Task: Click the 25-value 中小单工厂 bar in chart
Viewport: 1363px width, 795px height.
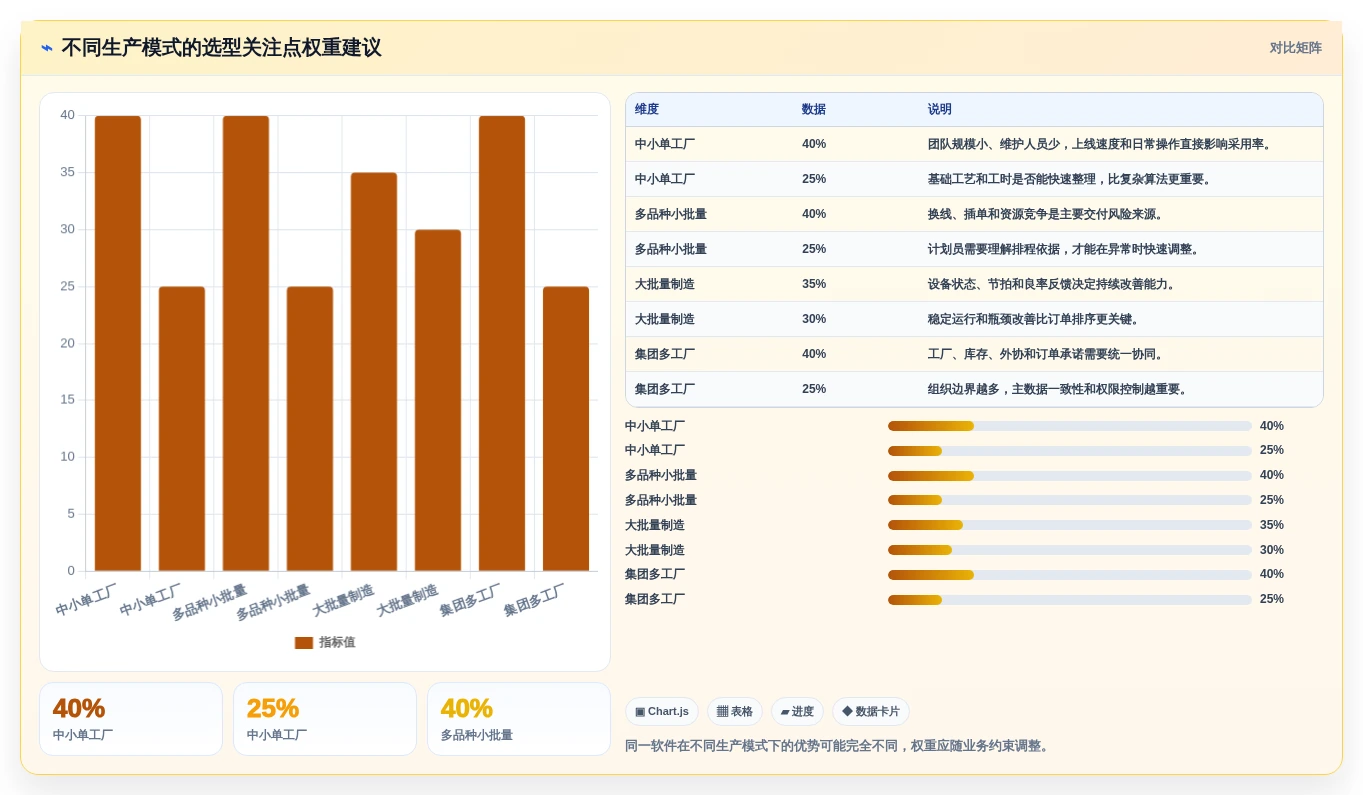Action: 182,429
